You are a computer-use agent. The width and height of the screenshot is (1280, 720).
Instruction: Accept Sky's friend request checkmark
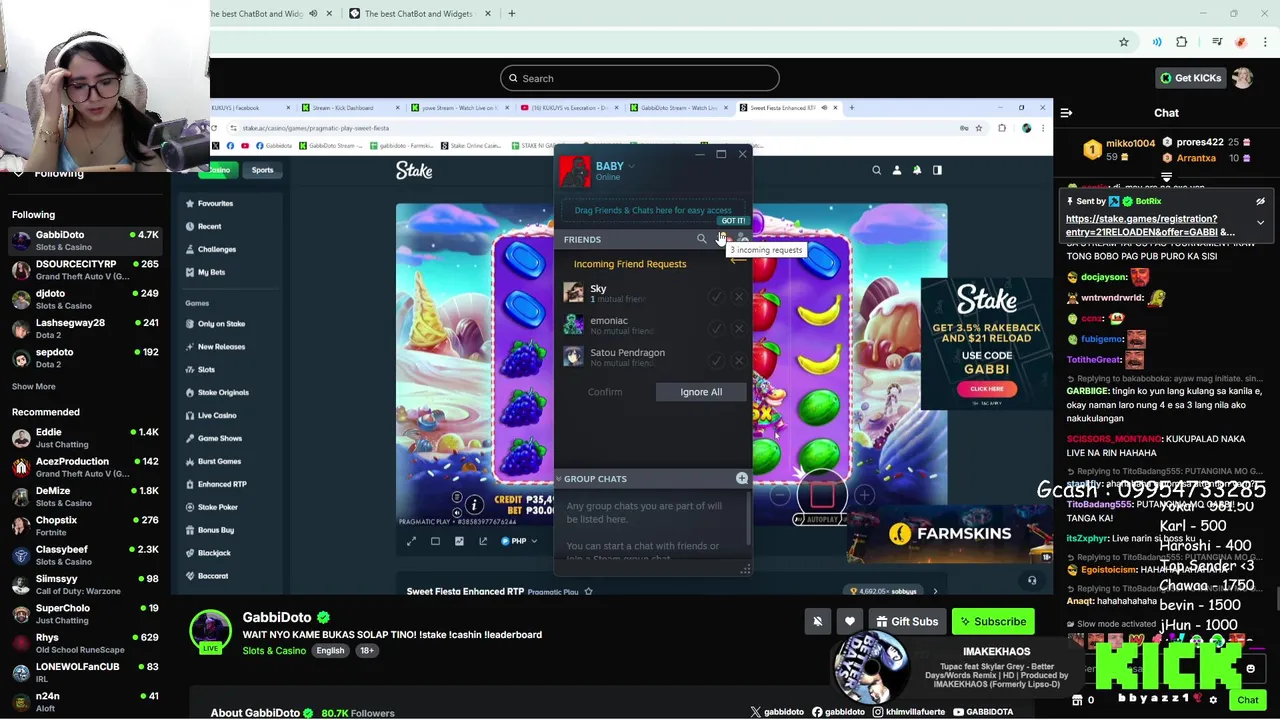pyautogui.click(x=716, y=296)
